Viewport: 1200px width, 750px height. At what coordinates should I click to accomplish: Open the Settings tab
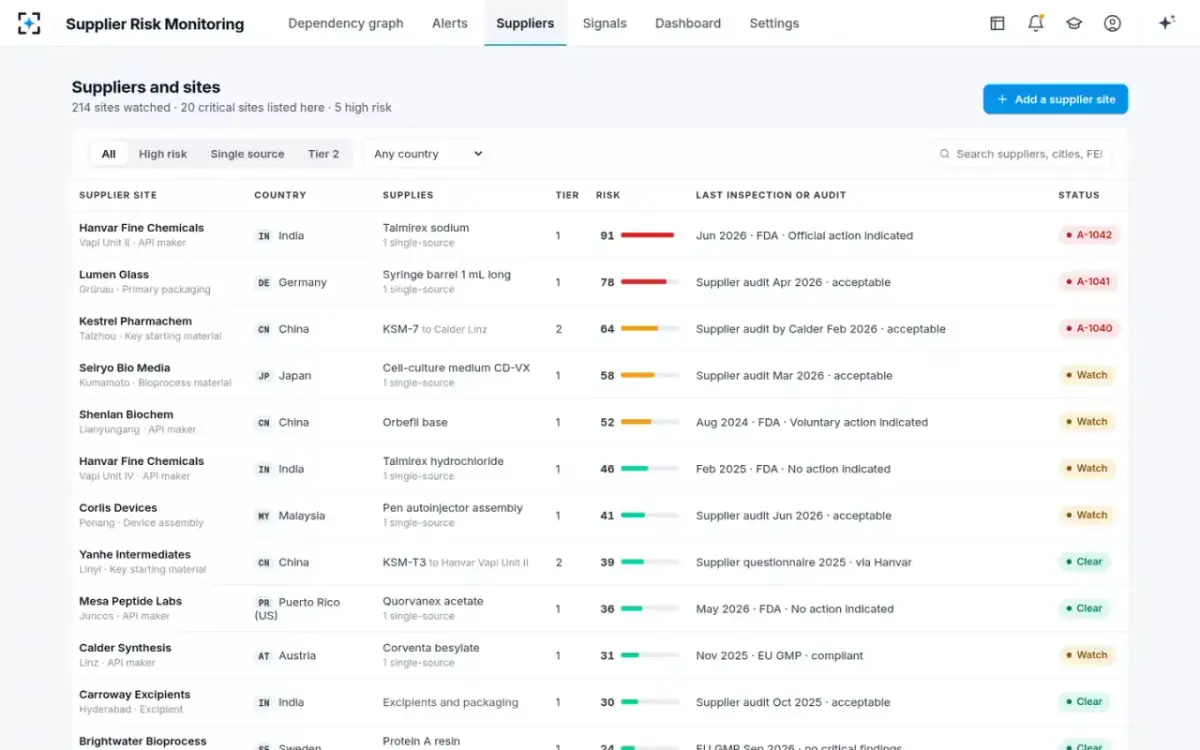774,23
